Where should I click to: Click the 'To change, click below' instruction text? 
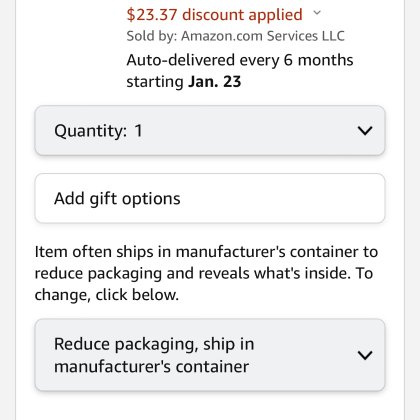coord(204,284)
